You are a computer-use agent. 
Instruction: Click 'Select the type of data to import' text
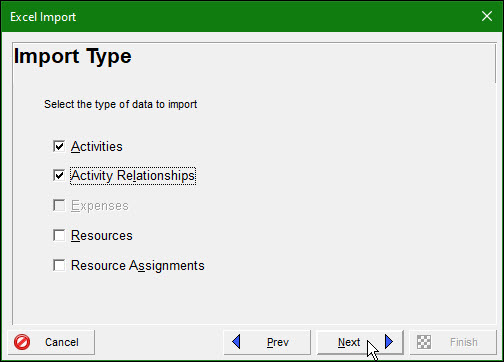click(x=121, y=104)
